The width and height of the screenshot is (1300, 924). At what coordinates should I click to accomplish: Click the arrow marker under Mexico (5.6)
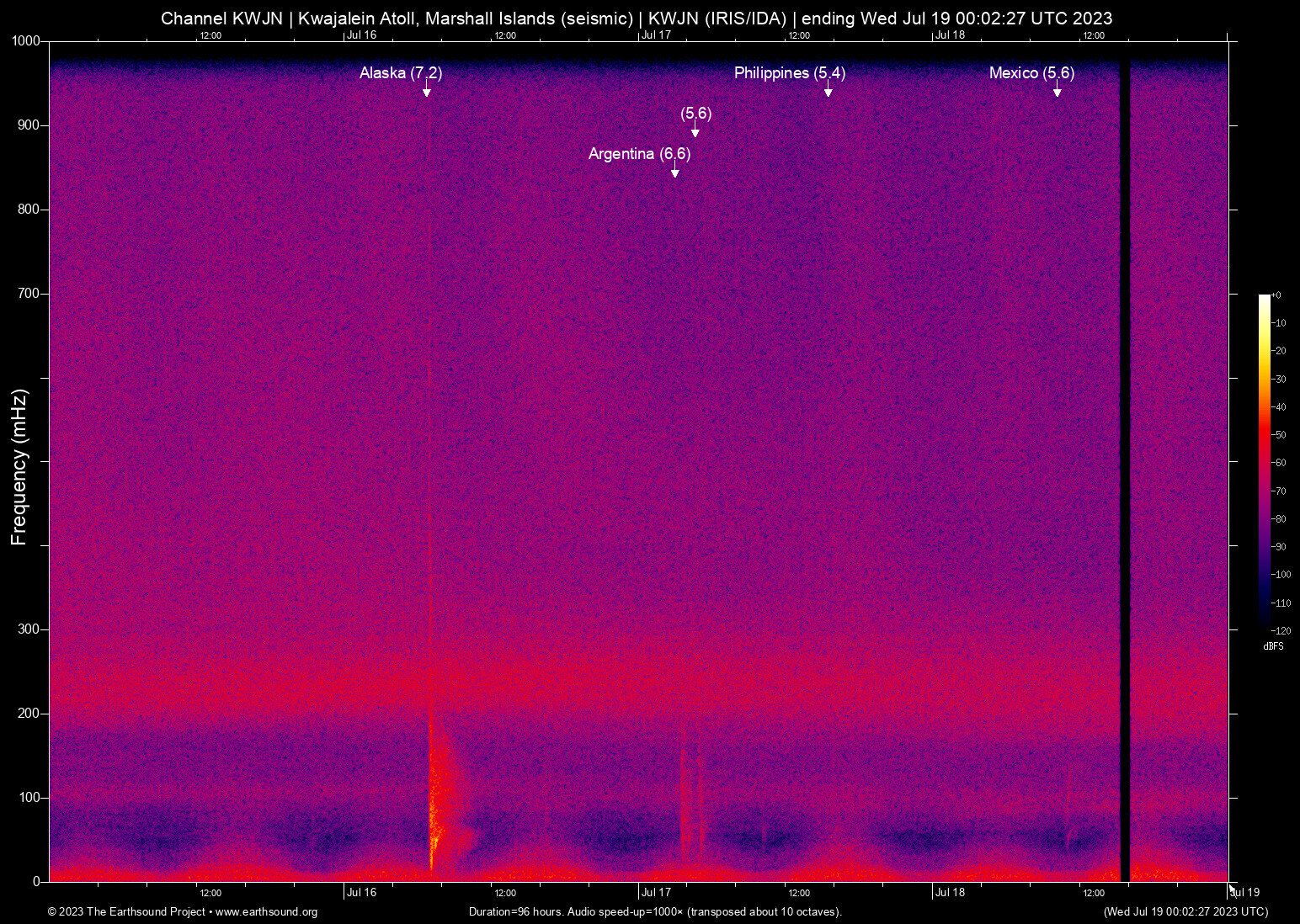point(1058,90)
